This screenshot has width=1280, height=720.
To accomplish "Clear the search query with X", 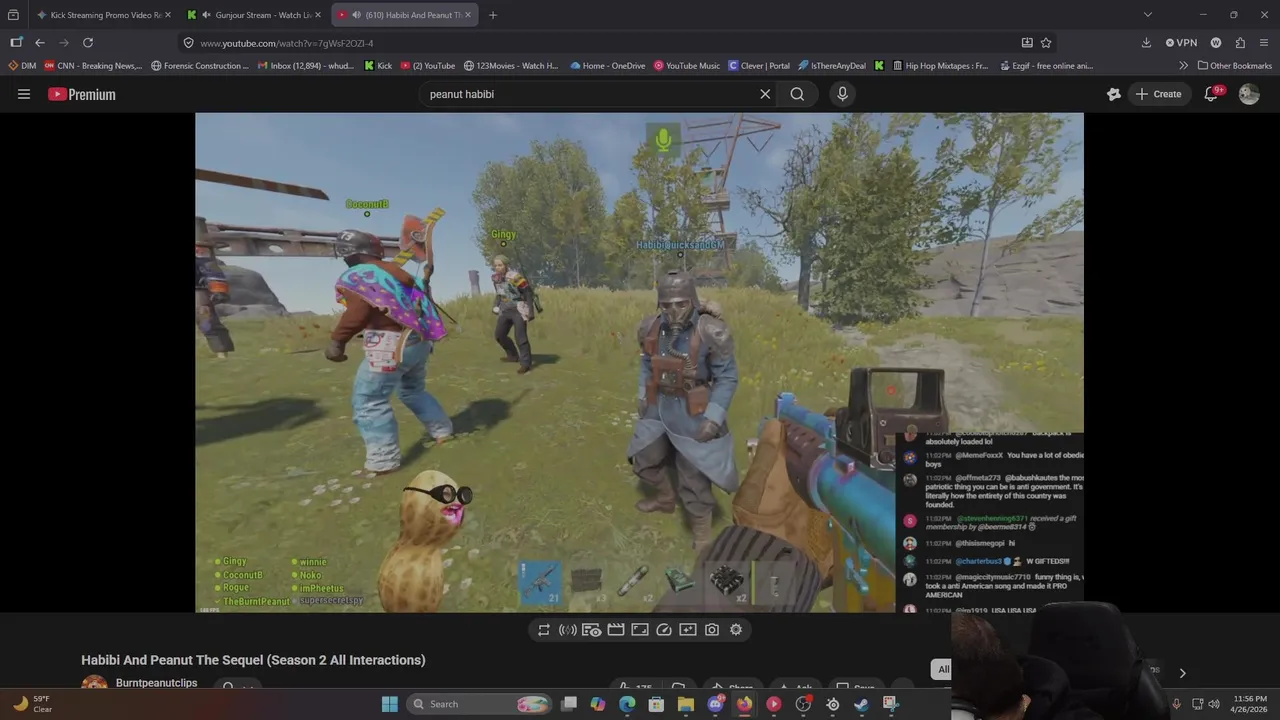I will coord(765,94).
